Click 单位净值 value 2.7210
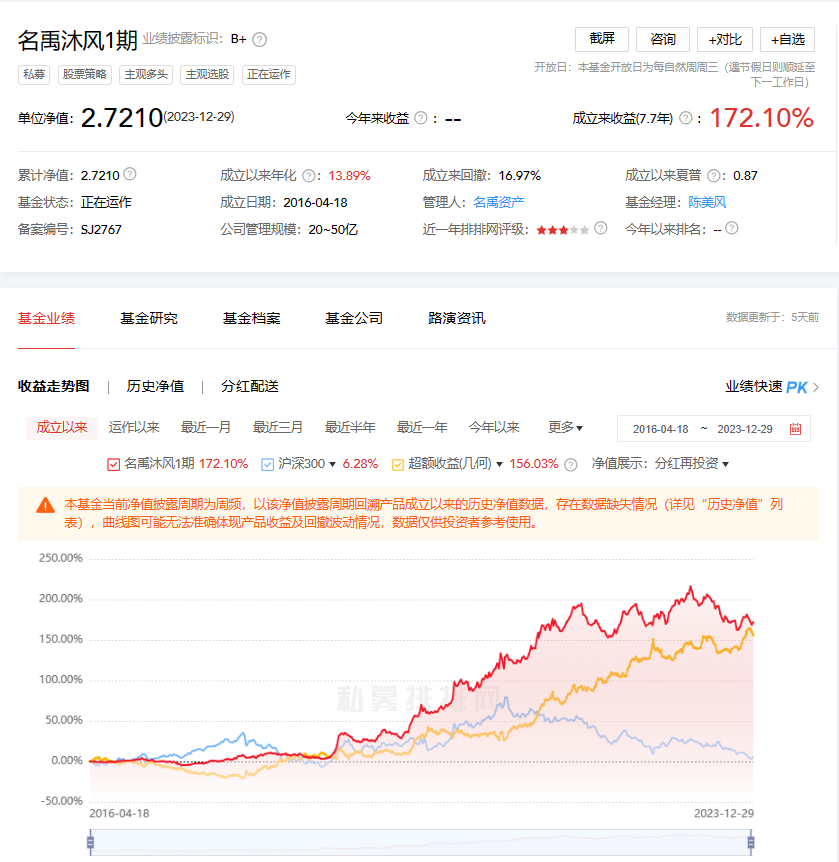The image size is (839, 862). tap(122, 118)
